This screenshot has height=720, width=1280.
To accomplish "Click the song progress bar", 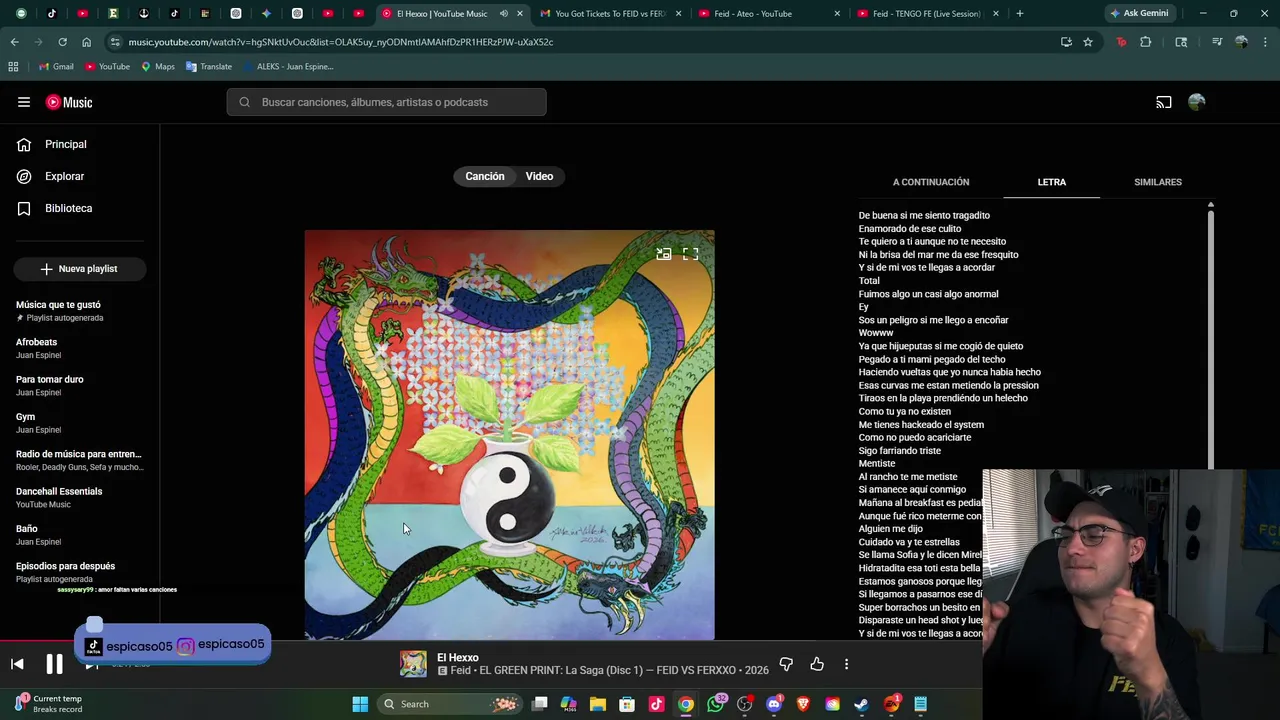I will 490,641.
